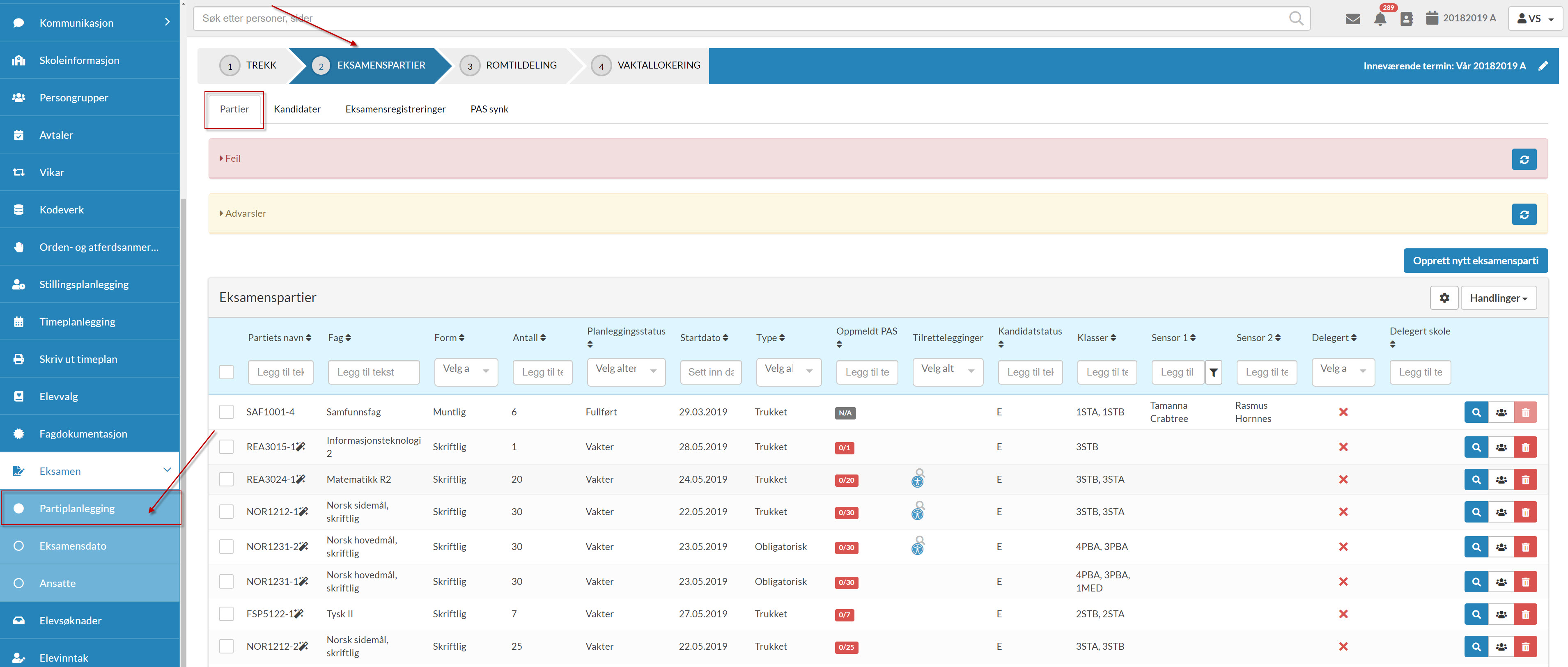Switch to the Kandidater tab
The image size is (1568, 667).
(297, 110)
